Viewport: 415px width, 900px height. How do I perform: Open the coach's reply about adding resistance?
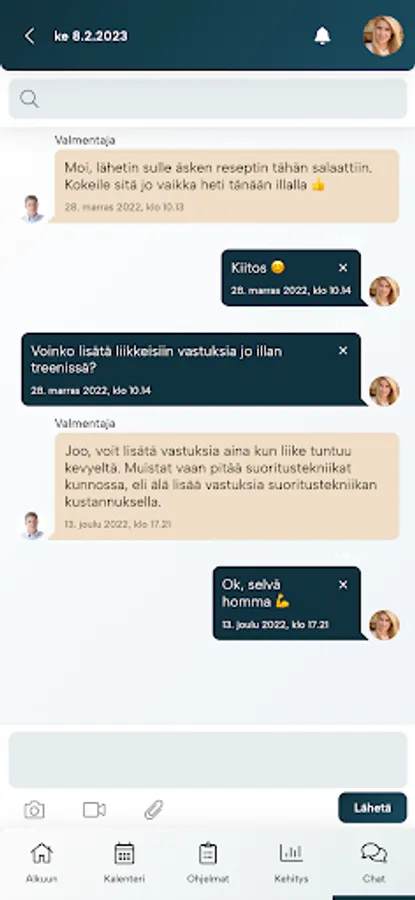click(x=227, y=486)
